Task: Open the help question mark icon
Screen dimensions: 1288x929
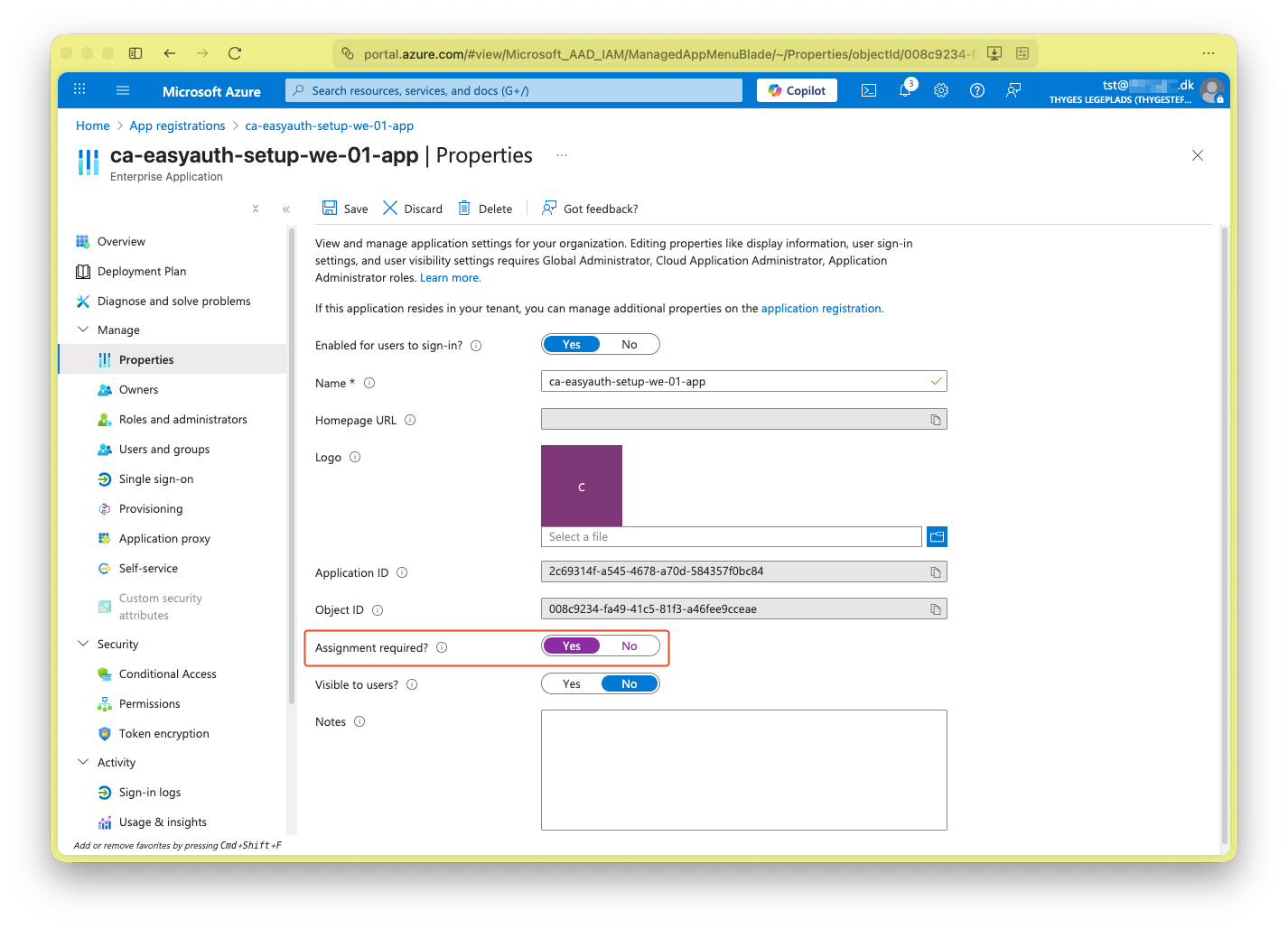Action: [x=977, y=90]
